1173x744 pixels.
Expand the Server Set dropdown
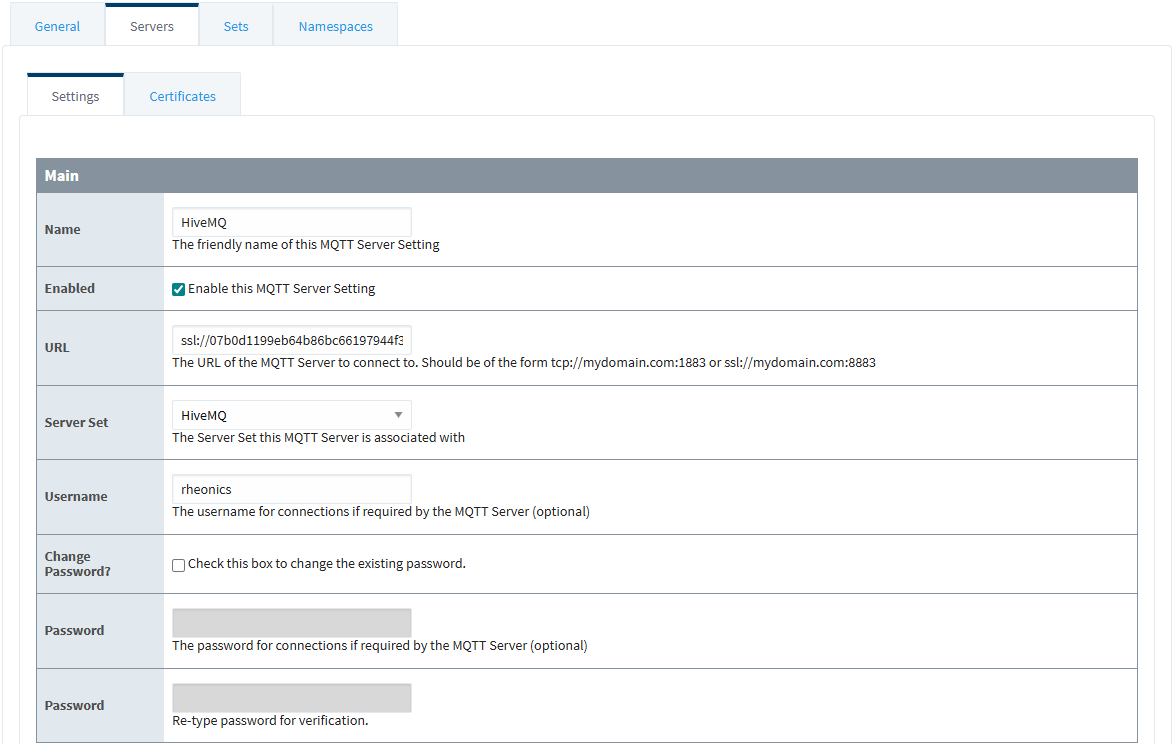[291, 415]
